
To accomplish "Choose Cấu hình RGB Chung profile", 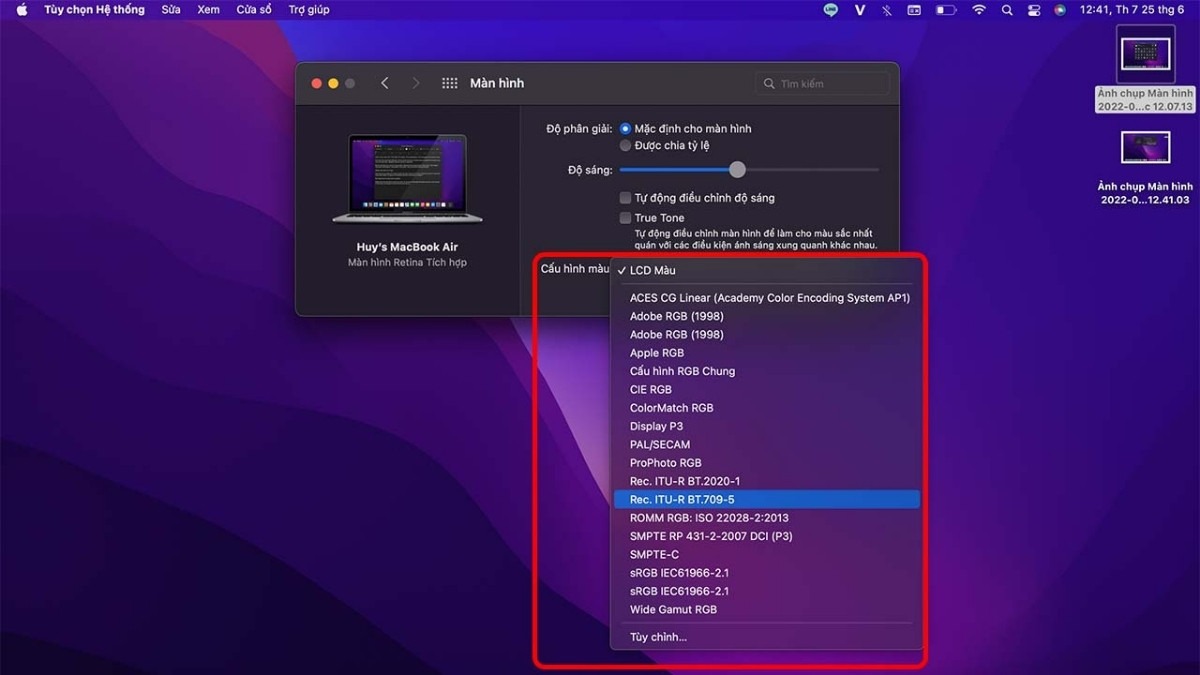I will tap(767, 371).
